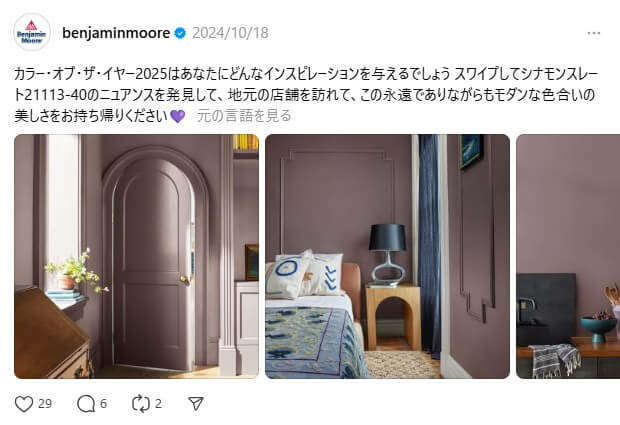Image resolution: width=620 pixels, height=425 pixels.
Task: Click the blue verified badge
Action: point(180,33)
